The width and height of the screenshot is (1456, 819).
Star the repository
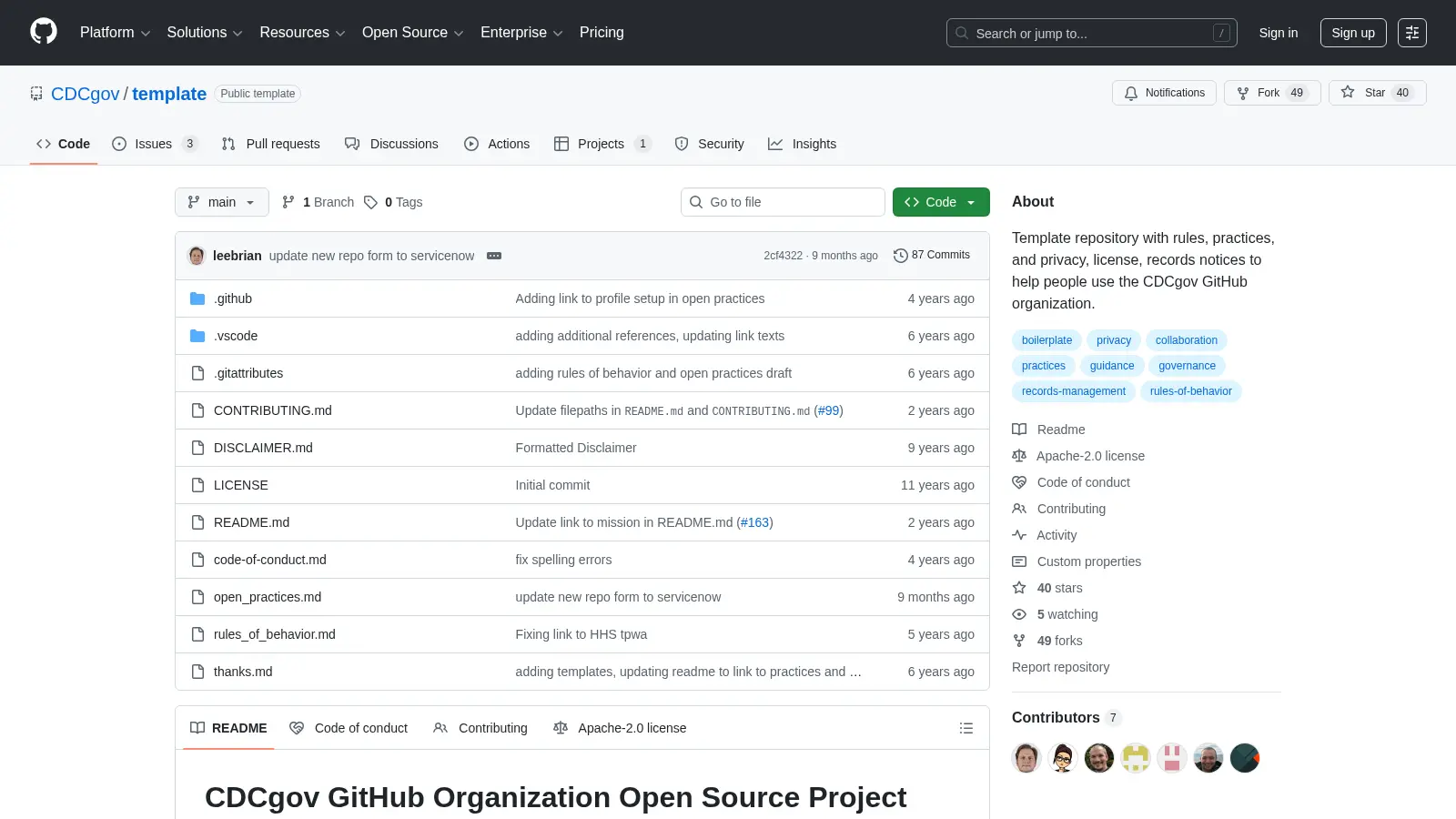(x=1377, y=93)
